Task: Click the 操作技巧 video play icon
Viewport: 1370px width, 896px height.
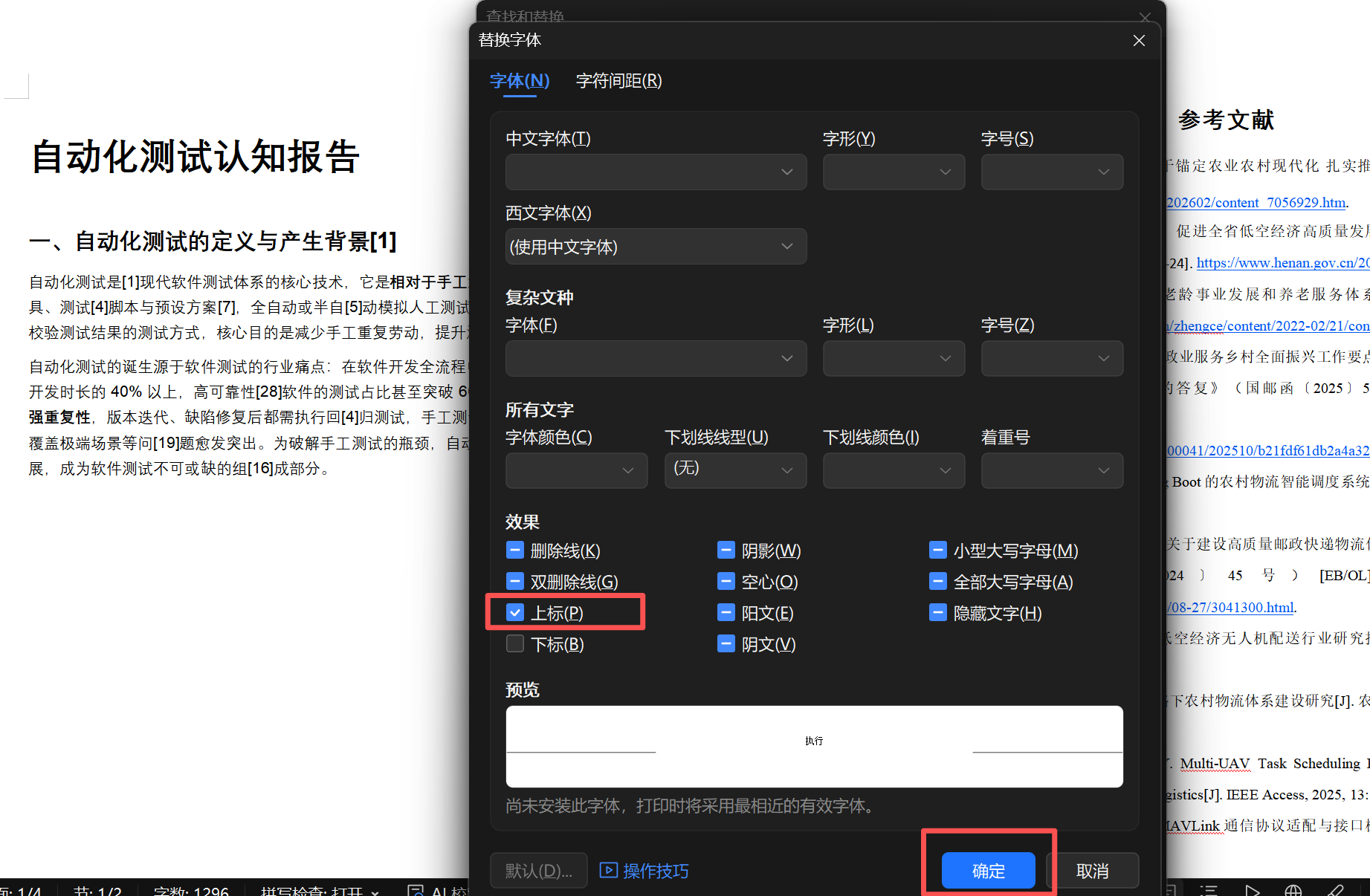Action: [608, 870]
